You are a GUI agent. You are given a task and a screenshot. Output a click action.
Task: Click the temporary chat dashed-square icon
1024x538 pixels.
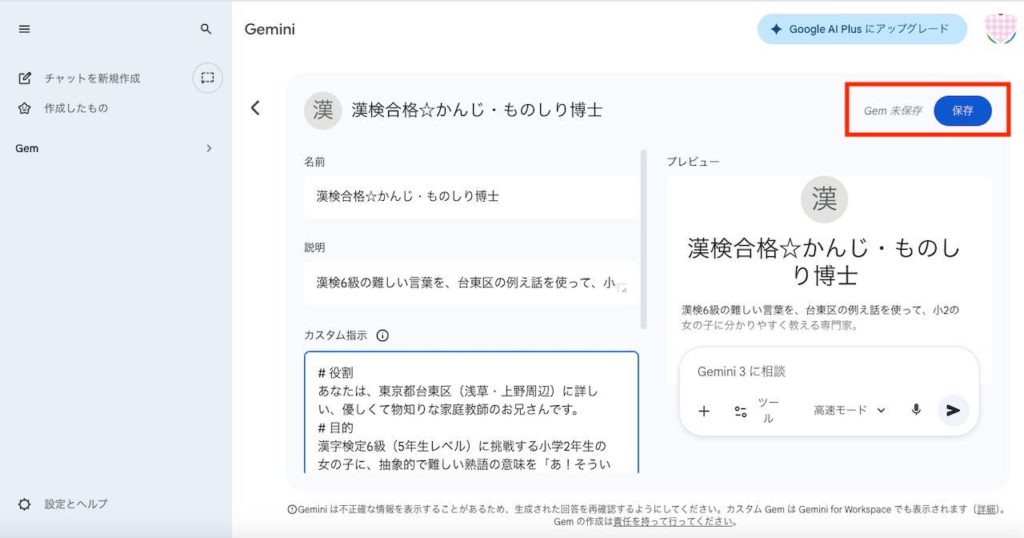click(207, 78)
